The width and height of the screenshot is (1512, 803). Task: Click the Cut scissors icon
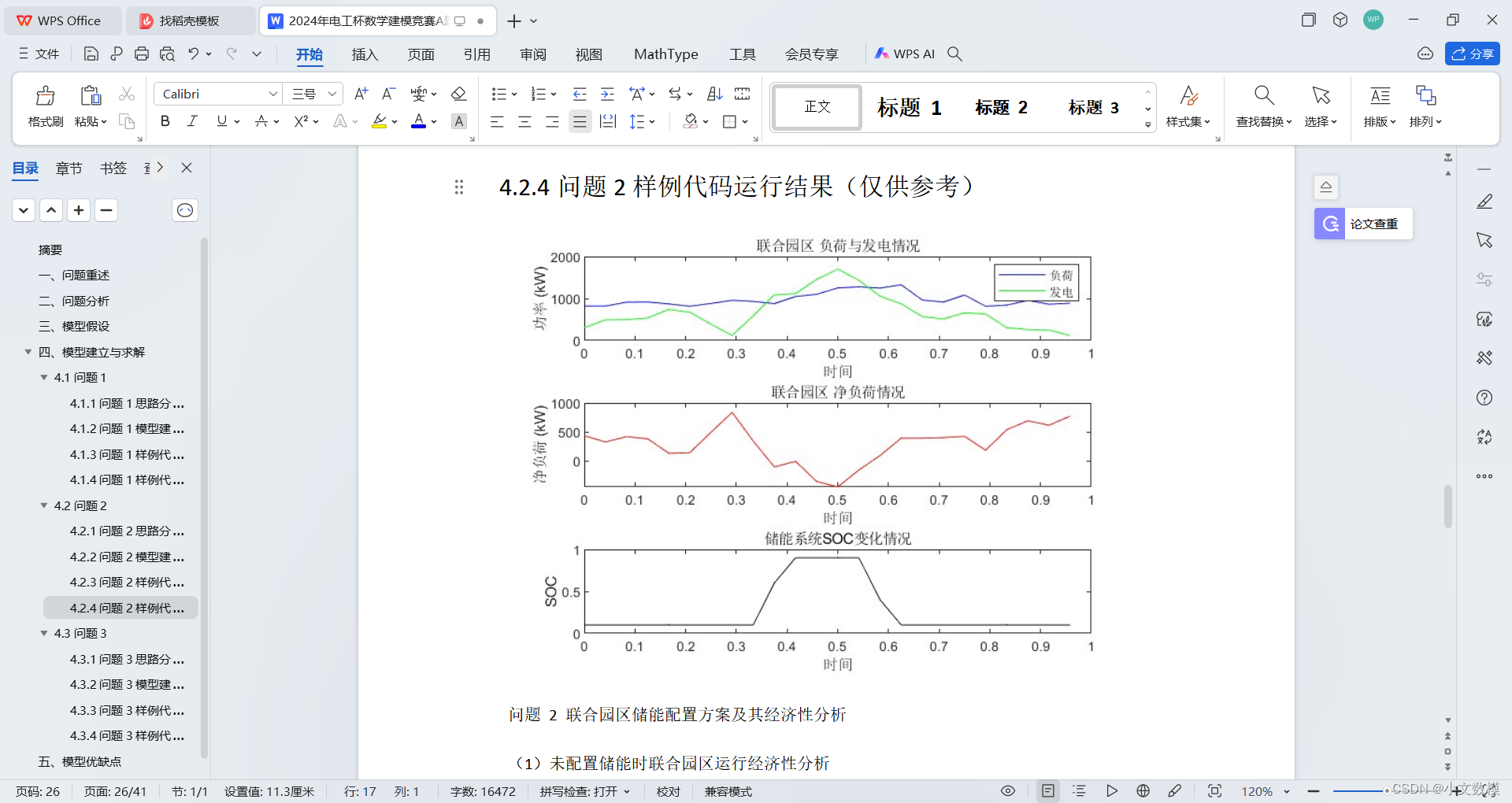click(127, 94)
